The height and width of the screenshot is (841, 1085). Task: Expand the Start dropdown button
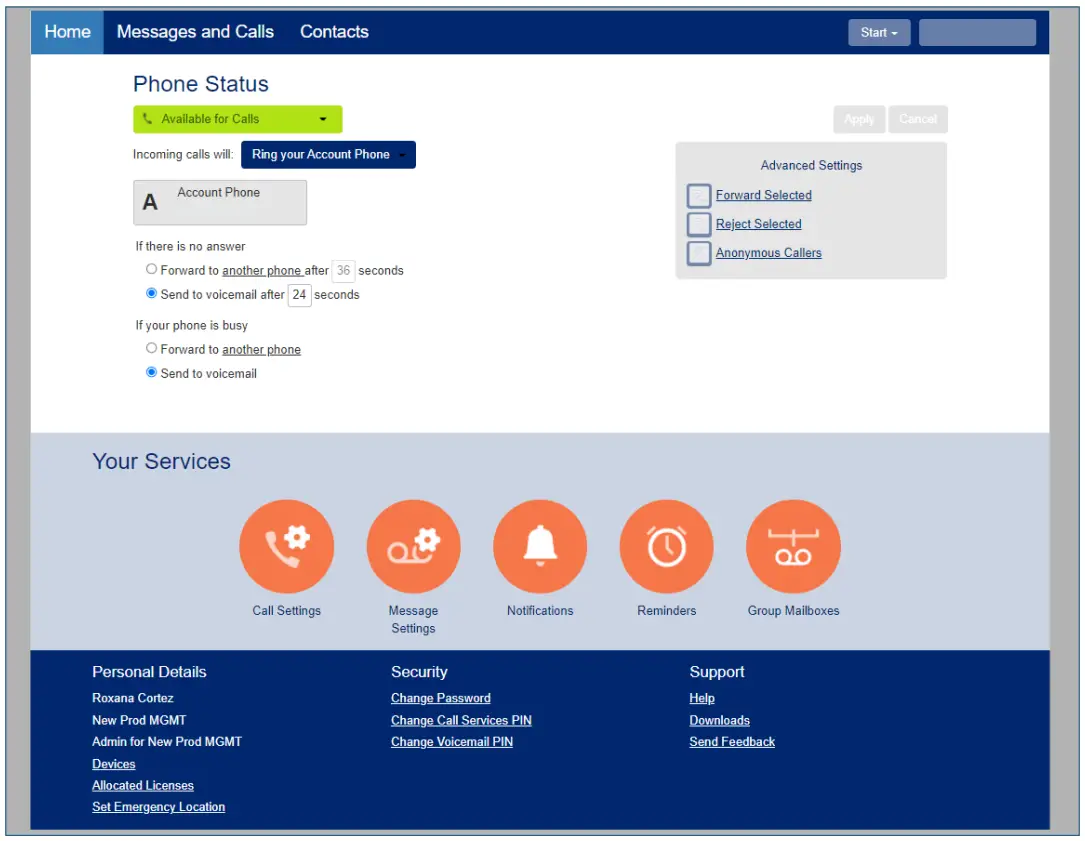coord(879,33)
